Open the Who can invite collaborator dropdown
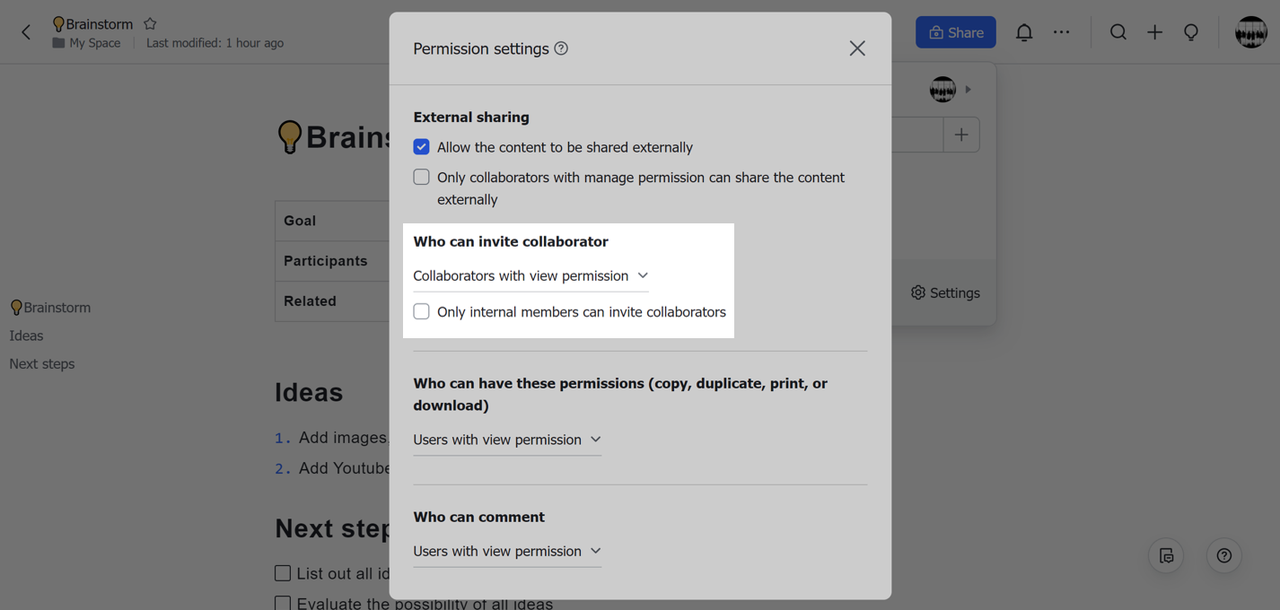The image size is (1280, 610). click(x=530, y=276)
